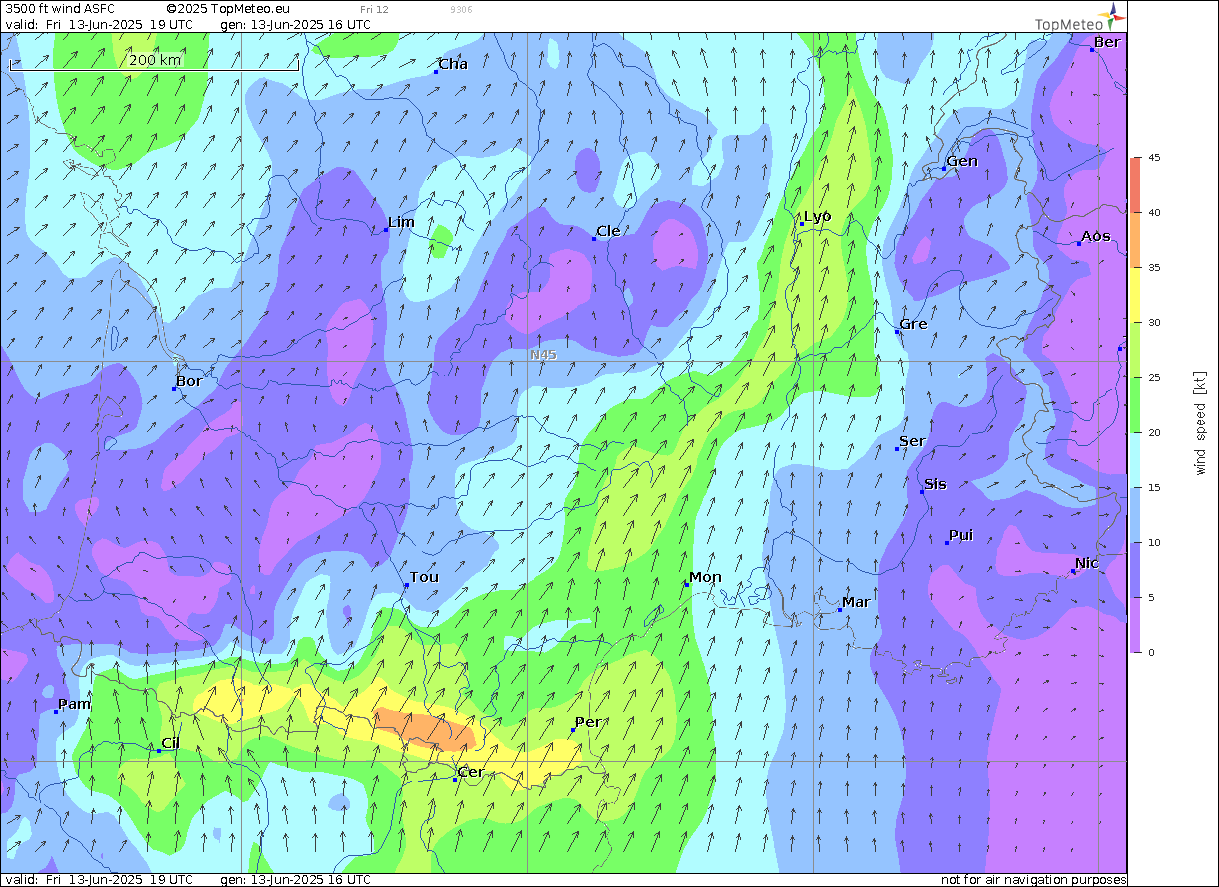Select the 'Pui' city label
Screen dimensions: 1219x887
click(961, 535)
